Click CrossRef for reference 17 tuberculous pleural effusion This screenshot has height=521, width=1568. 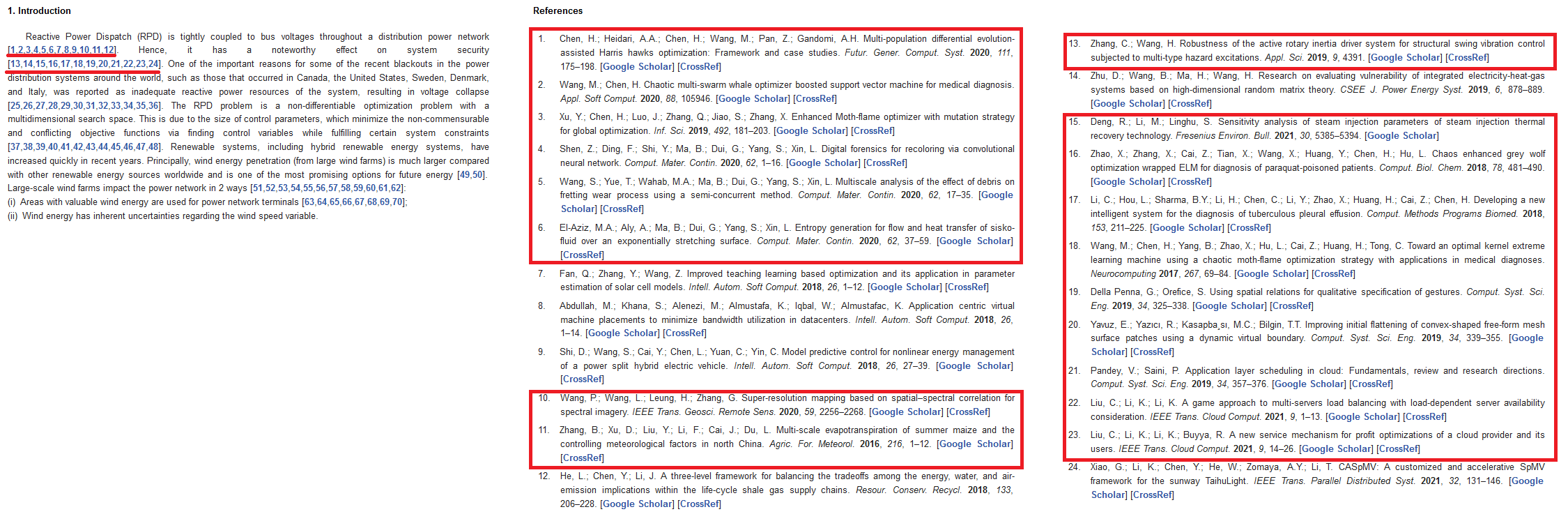[1249, 228]
